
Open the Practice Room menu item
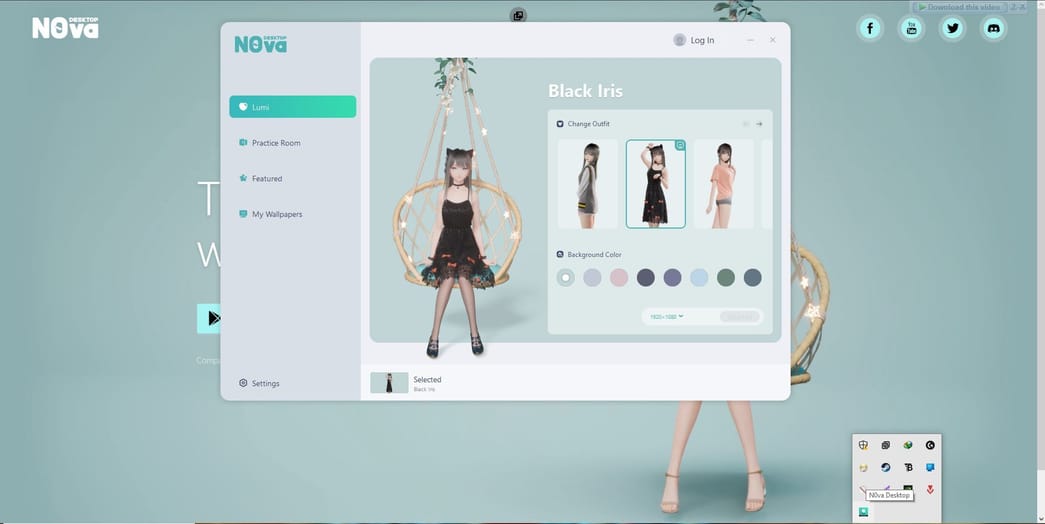point(276,143)
